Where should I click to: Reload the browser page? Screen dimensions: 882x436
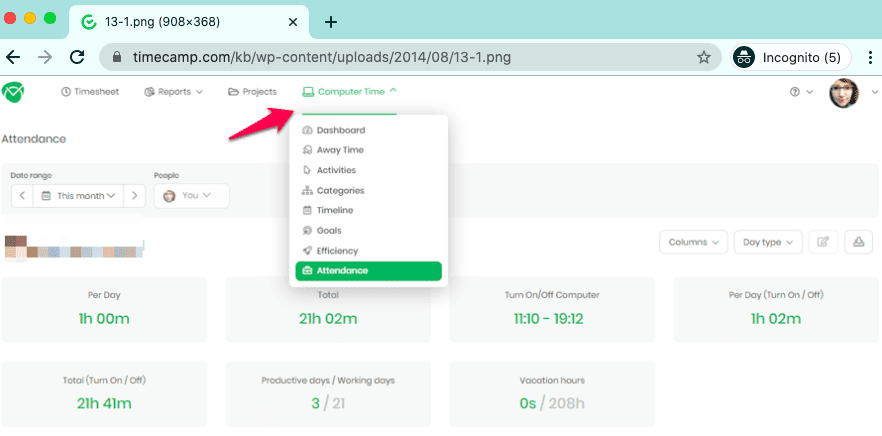pyautogui.click(x=77, y=57)
